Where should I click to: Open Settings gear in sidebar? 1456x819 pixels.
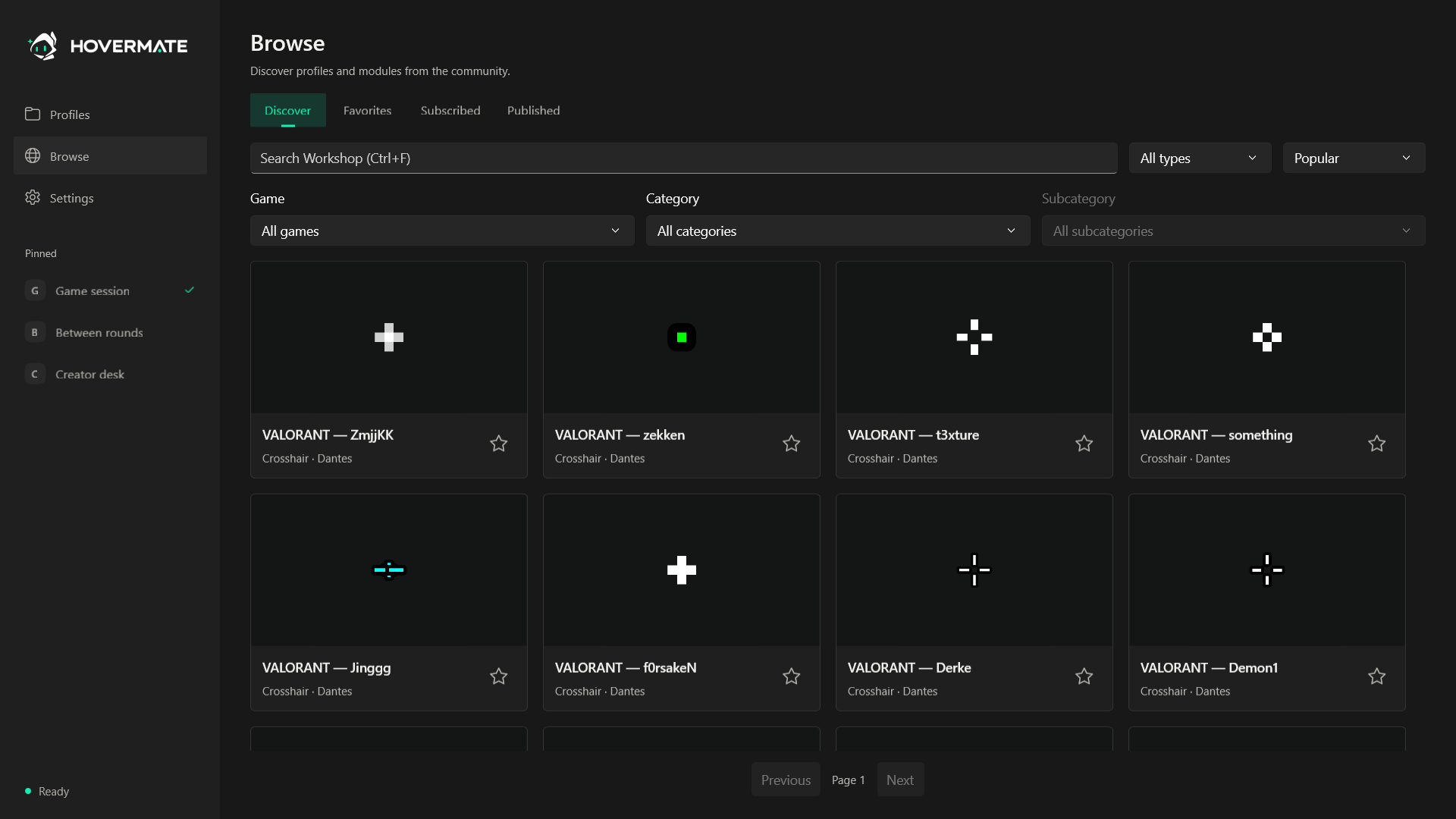coord(33,197)
